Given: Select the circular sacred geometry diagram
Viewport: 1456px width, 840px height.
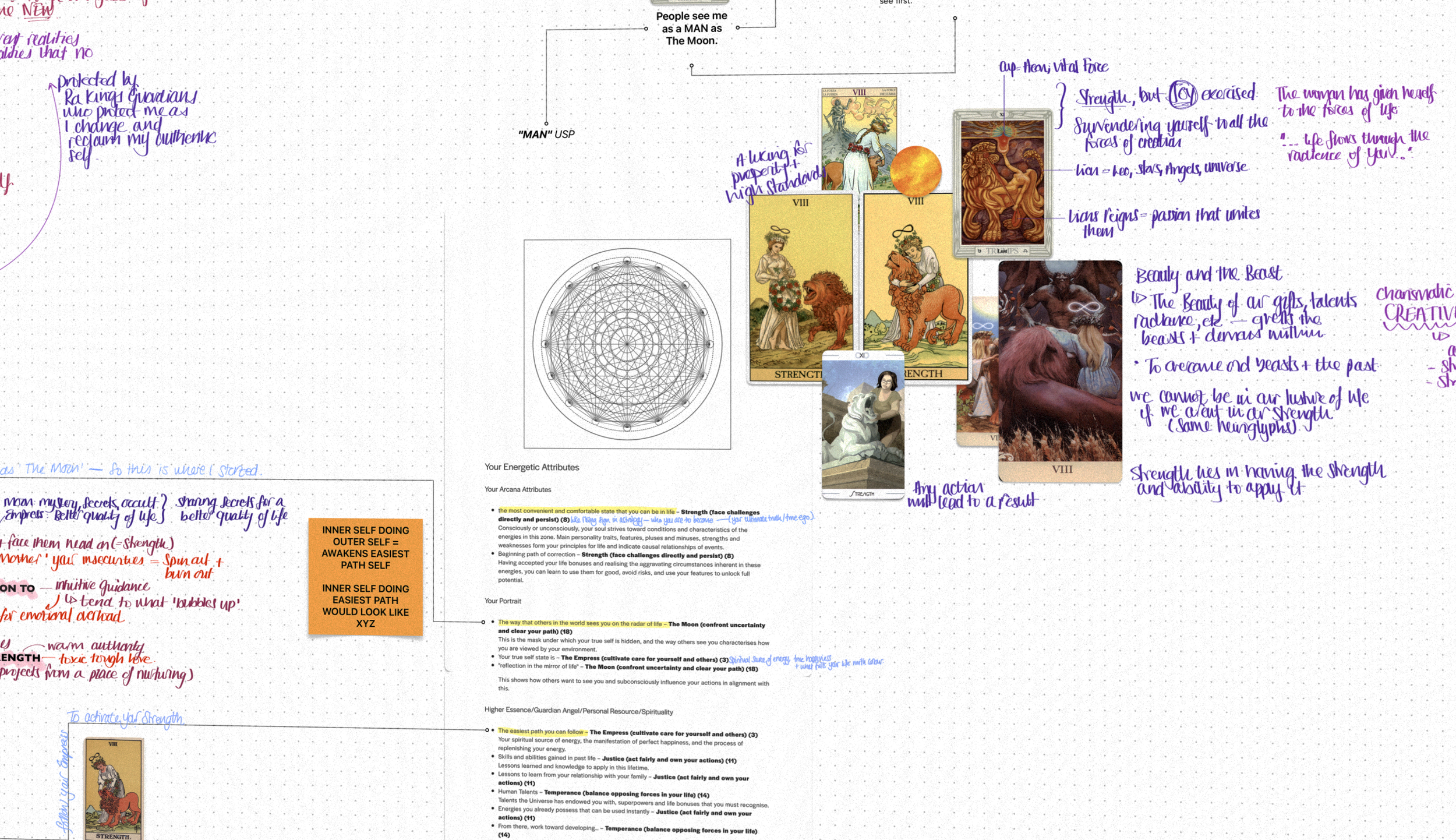Looking at the screenshot, I should 627,344.
